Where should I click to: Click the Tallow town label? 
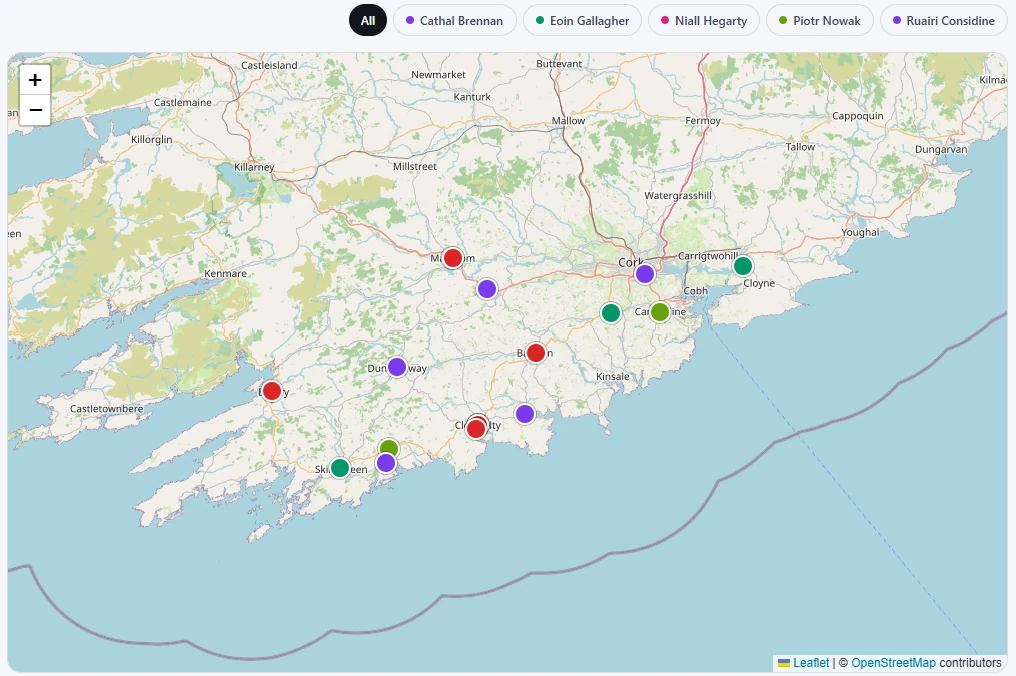pyautogui.click(x=800, y=147)
